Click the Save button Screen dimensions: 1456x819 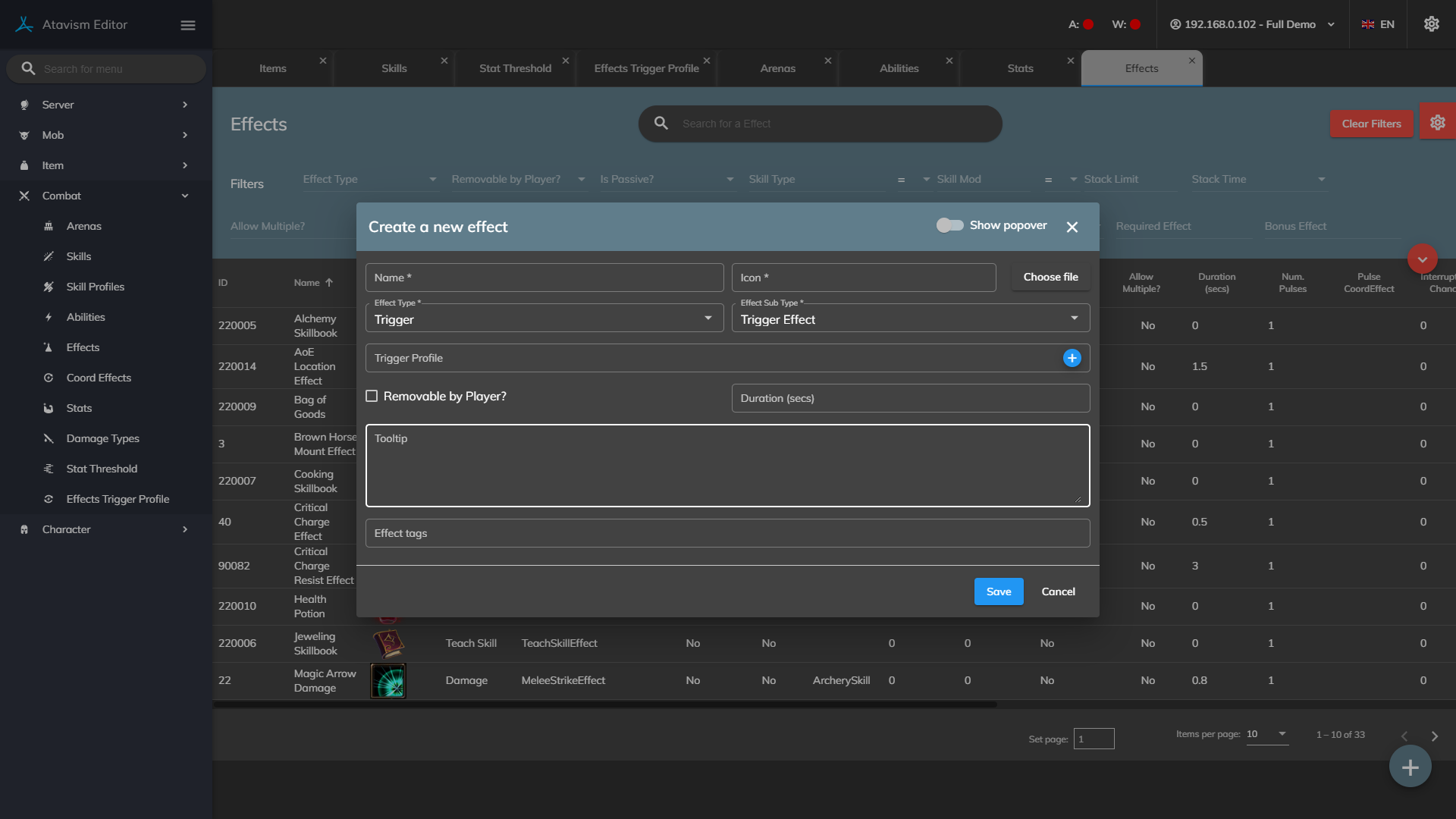(998, 591)
